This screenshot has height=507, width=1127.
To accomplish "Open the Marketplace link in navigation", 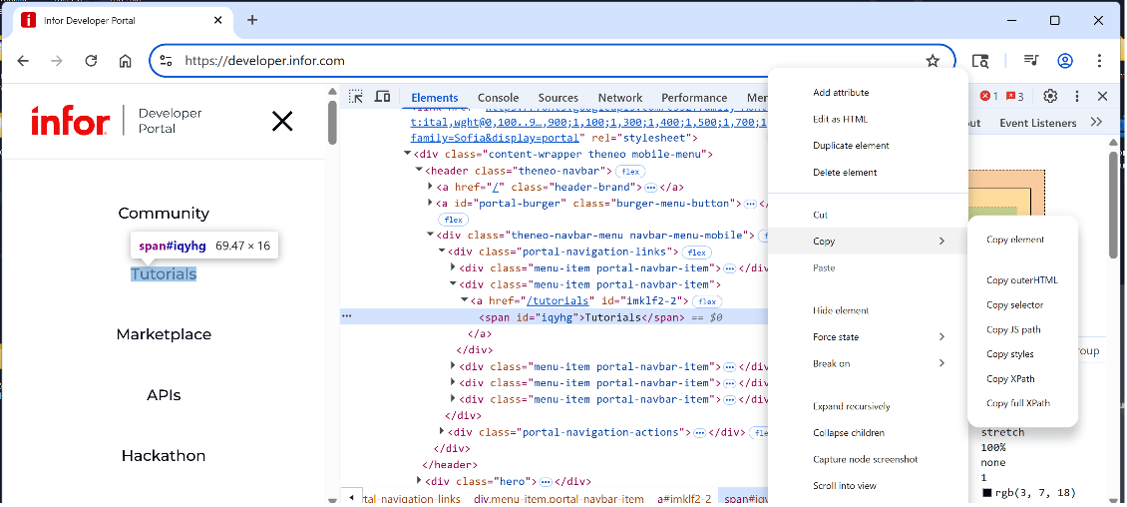I will tap(163, 334).
